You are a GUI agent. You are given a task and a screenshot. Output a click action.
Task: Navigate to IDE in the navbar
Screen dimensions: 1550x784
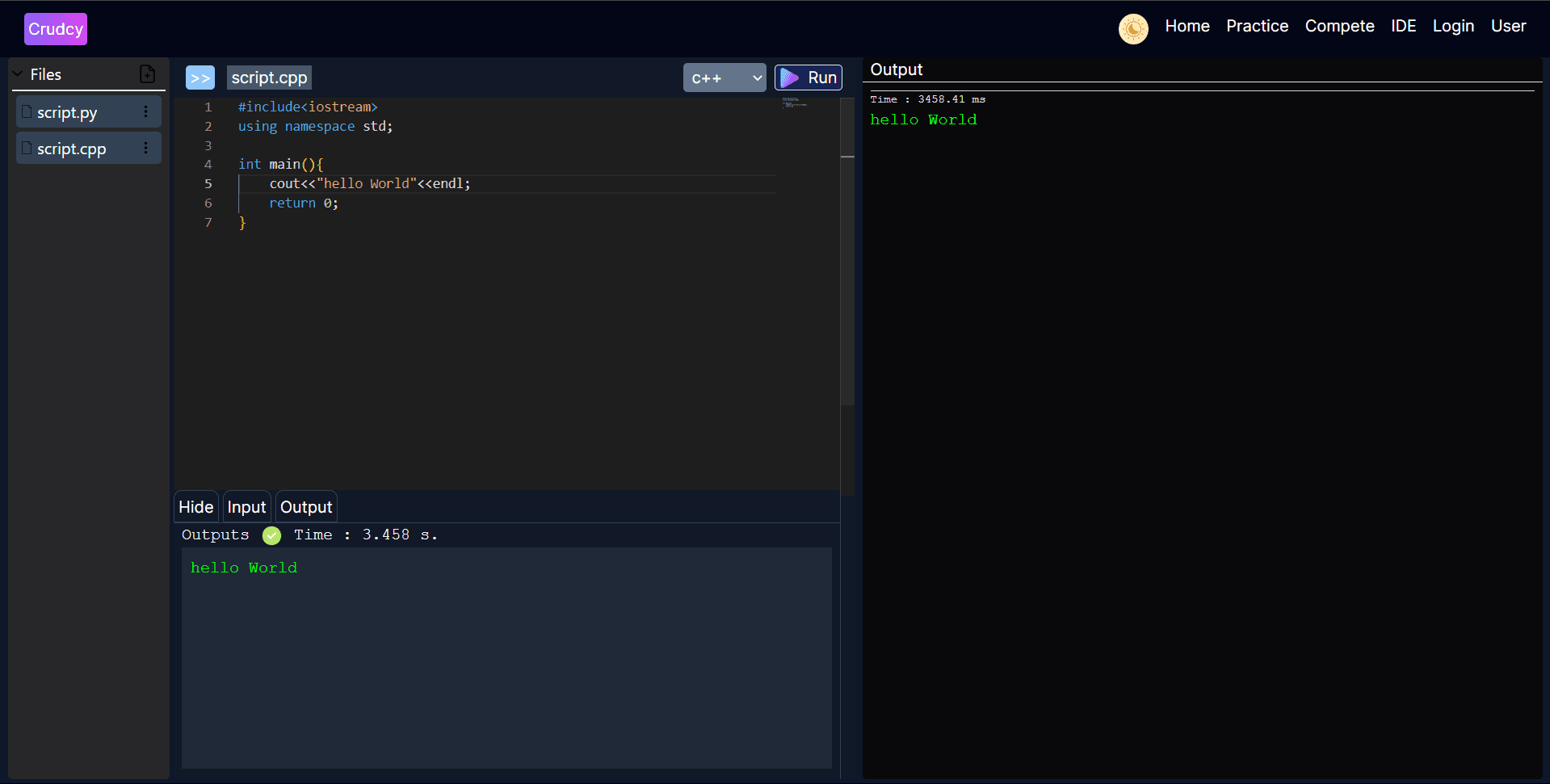[1403, 26]
